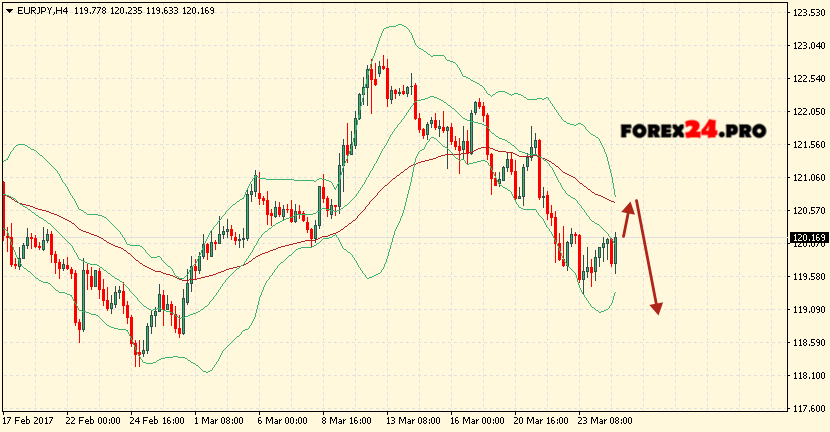Click the 123.530 price axis label
This screenshot has width=830, height=432.
pyautogui.click(x=808, y=13)
